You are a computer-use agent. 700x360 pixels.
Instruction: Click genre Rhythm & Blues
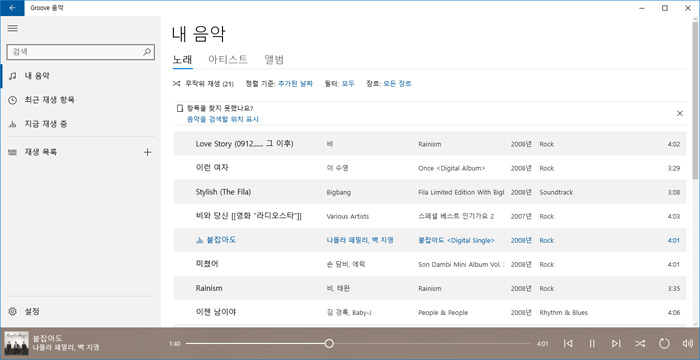tap(564, 313)
